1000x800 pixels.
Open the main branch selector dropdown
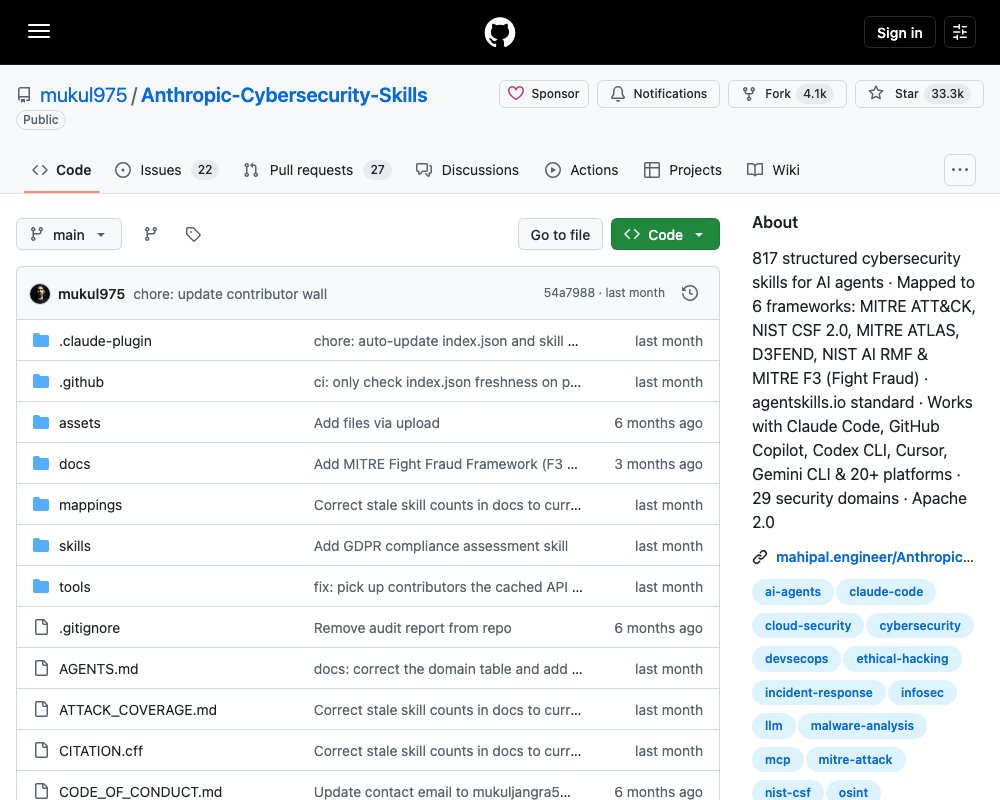69,234
